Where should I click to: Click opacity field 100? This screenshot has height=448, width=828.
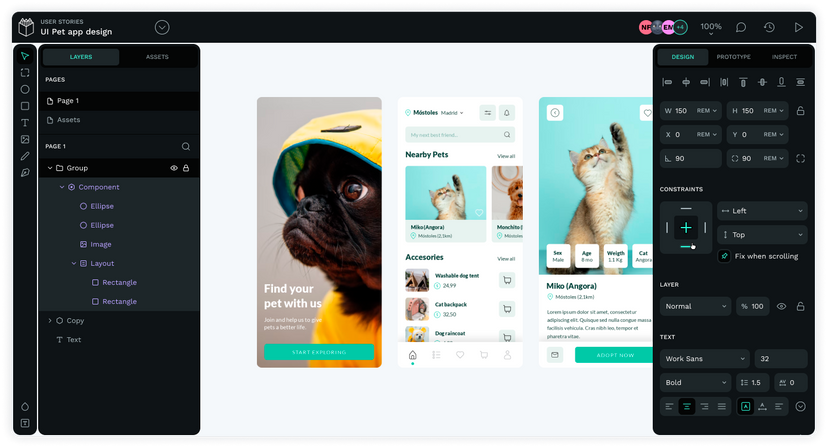tap(754, 306)
